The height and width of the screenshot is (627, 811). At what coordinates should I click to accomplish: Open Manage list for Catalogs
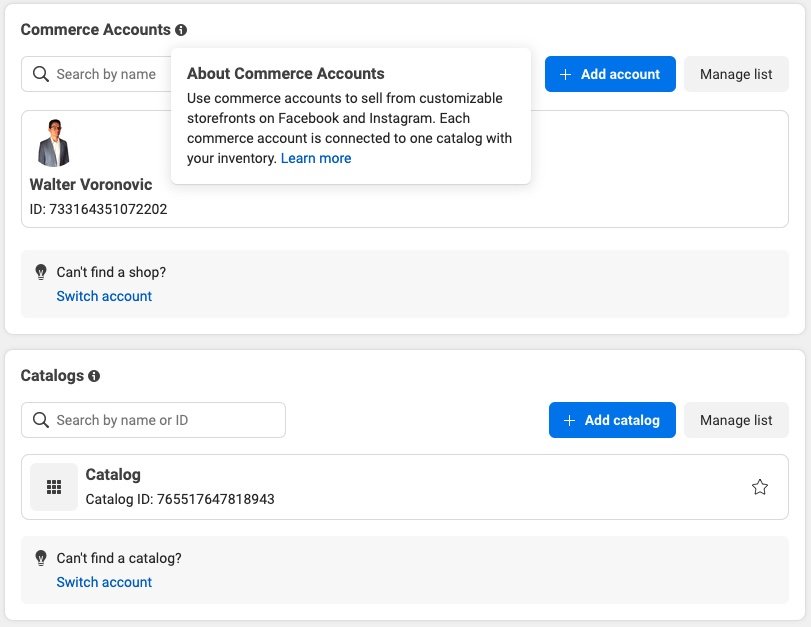pyautogui.click(x=736, y=420)
